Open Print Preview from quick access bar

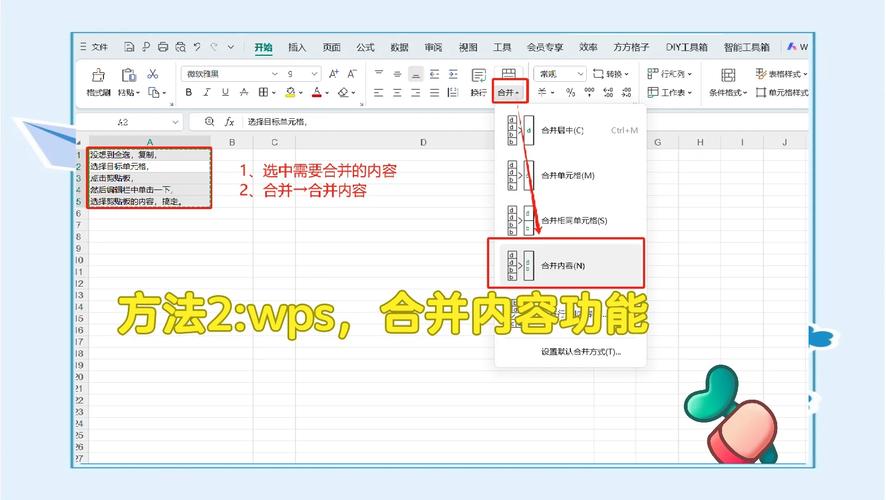(181, 47)
